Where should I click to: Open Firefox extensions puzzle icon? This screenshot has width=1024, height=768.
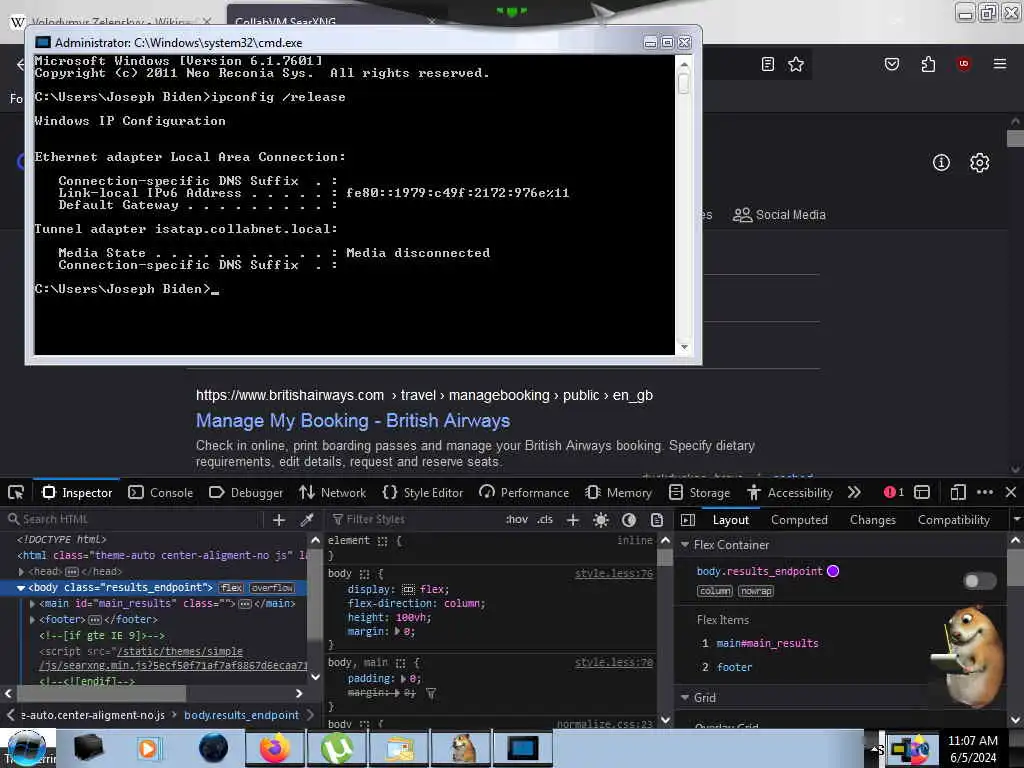click(x=928, y=64)
